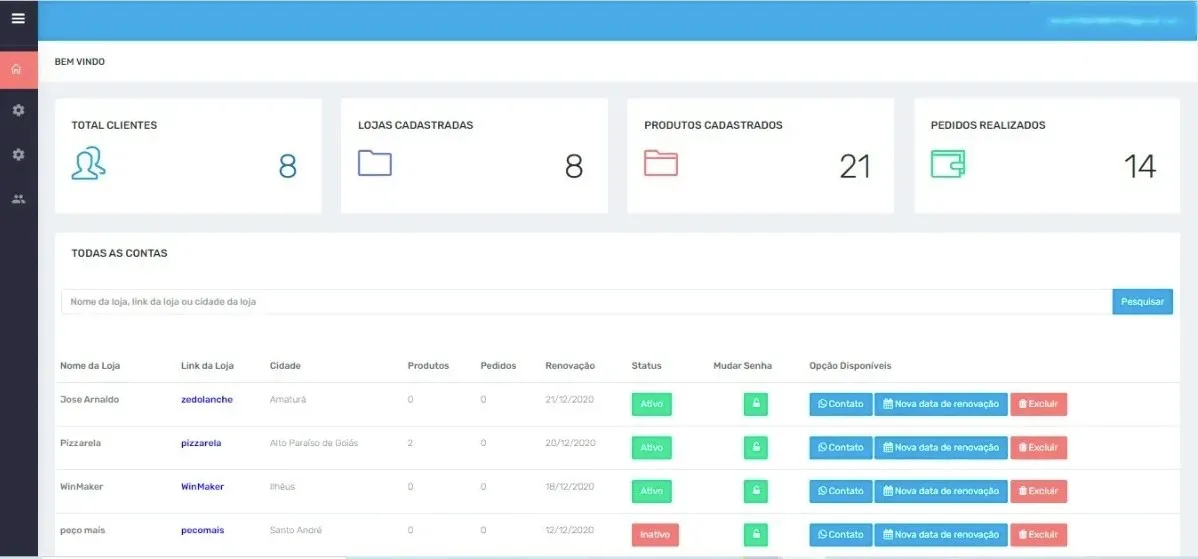
Task: Set new renewal date for peço mais
Action: click(941, 535)
